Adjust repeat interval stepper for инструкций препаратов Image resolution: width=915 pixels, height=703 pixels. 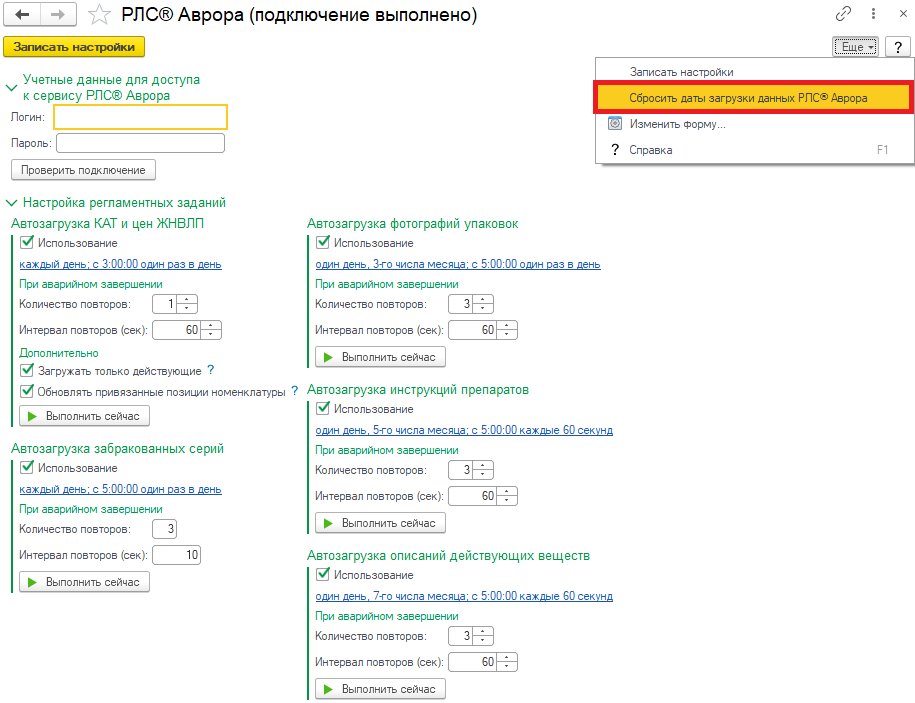pyautogui.click(x=507, y=496)
